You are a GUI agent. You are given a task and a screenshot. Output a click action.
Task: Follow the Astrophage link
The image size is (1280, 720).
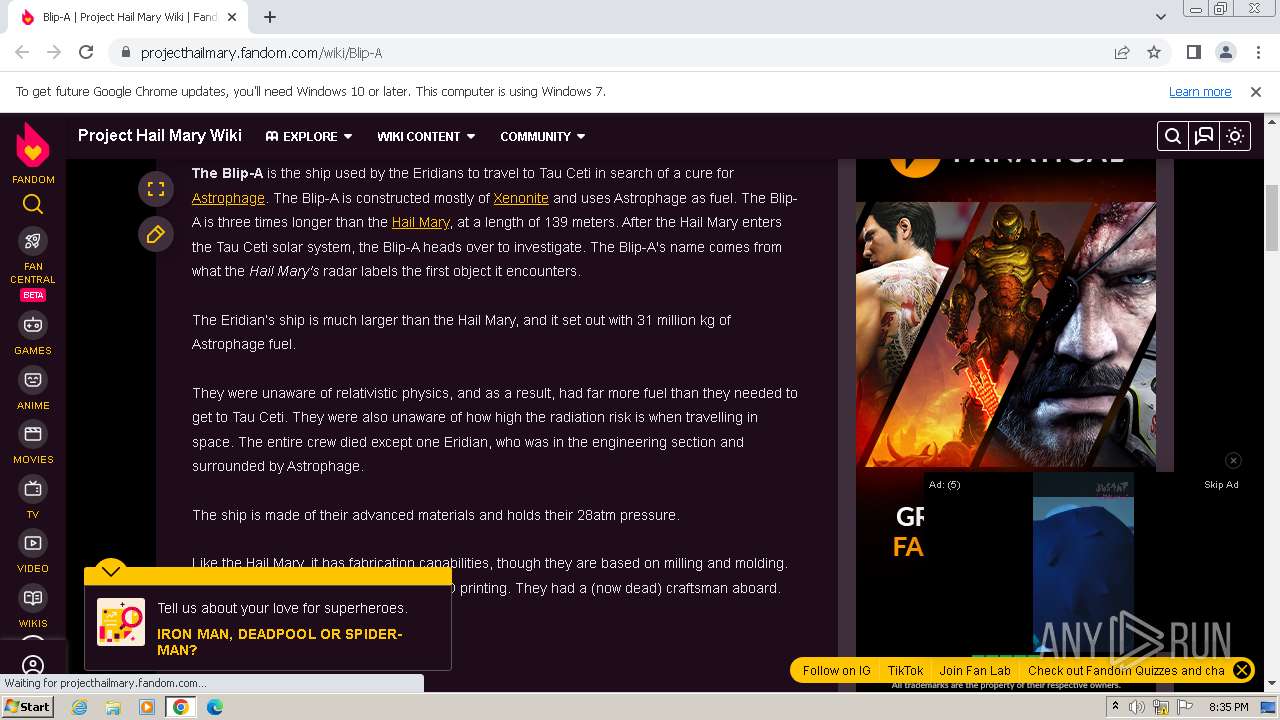(x=228, y=198)
